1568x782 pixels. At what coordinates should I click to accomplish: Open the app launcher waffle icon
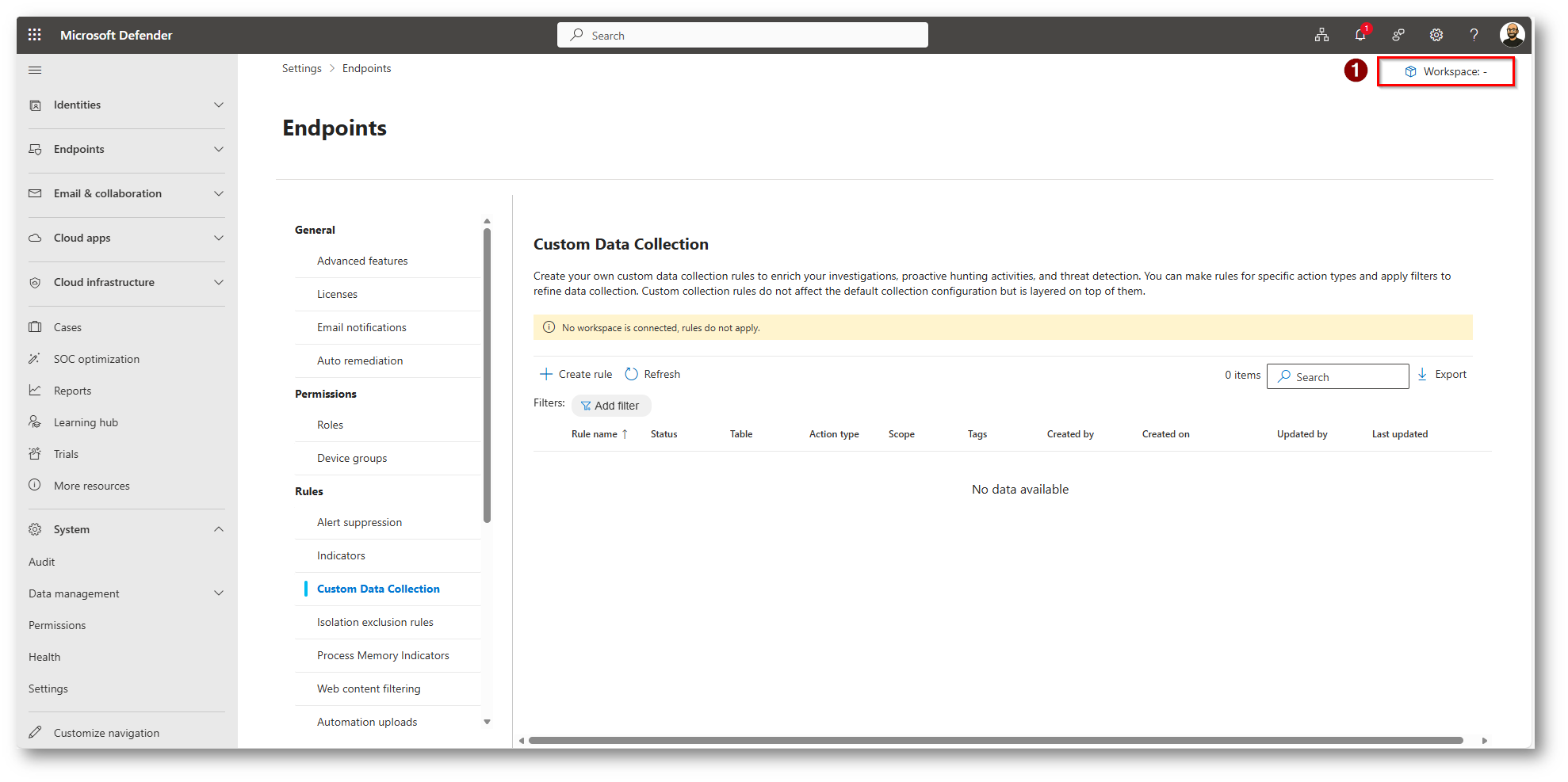click(34, 35)
